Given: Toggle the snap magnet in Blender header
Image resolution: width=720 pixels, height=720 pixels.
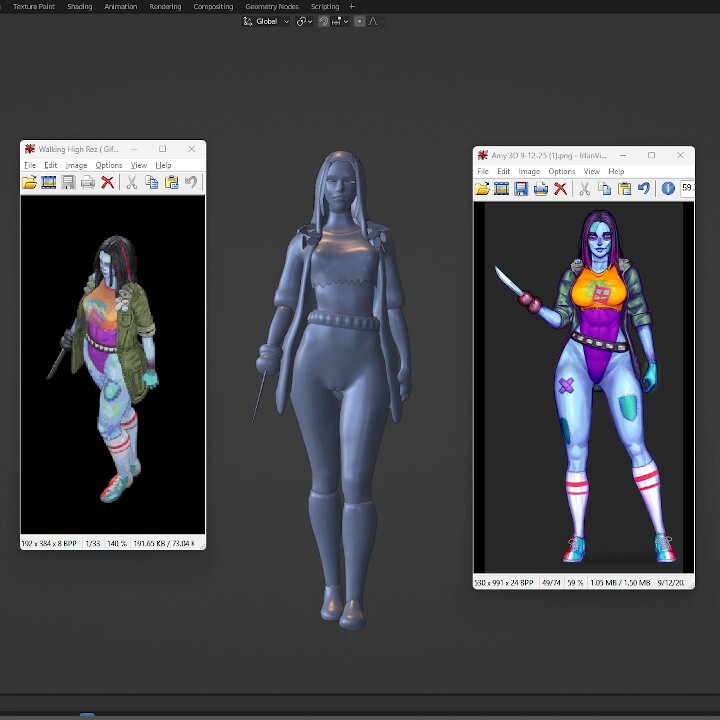Looking at the screenshot, I should tap(323, 21).
